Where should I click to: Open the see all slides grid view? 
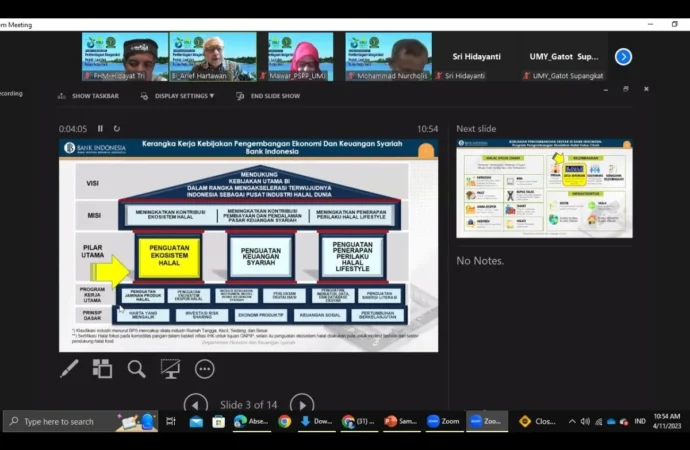pos(102,369)
